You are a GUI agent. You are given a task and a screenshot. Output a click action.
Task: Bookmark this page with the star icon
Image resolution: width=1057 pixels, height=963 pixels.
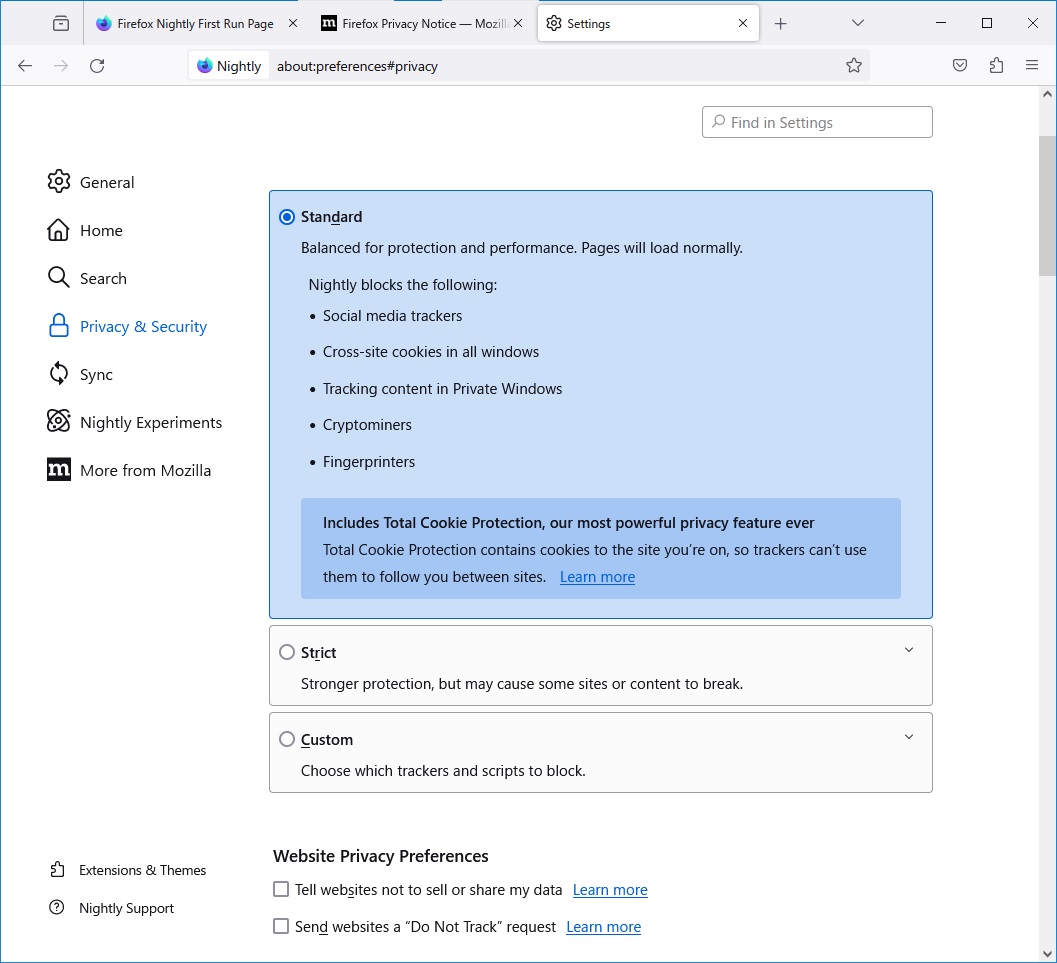(853, 65)
